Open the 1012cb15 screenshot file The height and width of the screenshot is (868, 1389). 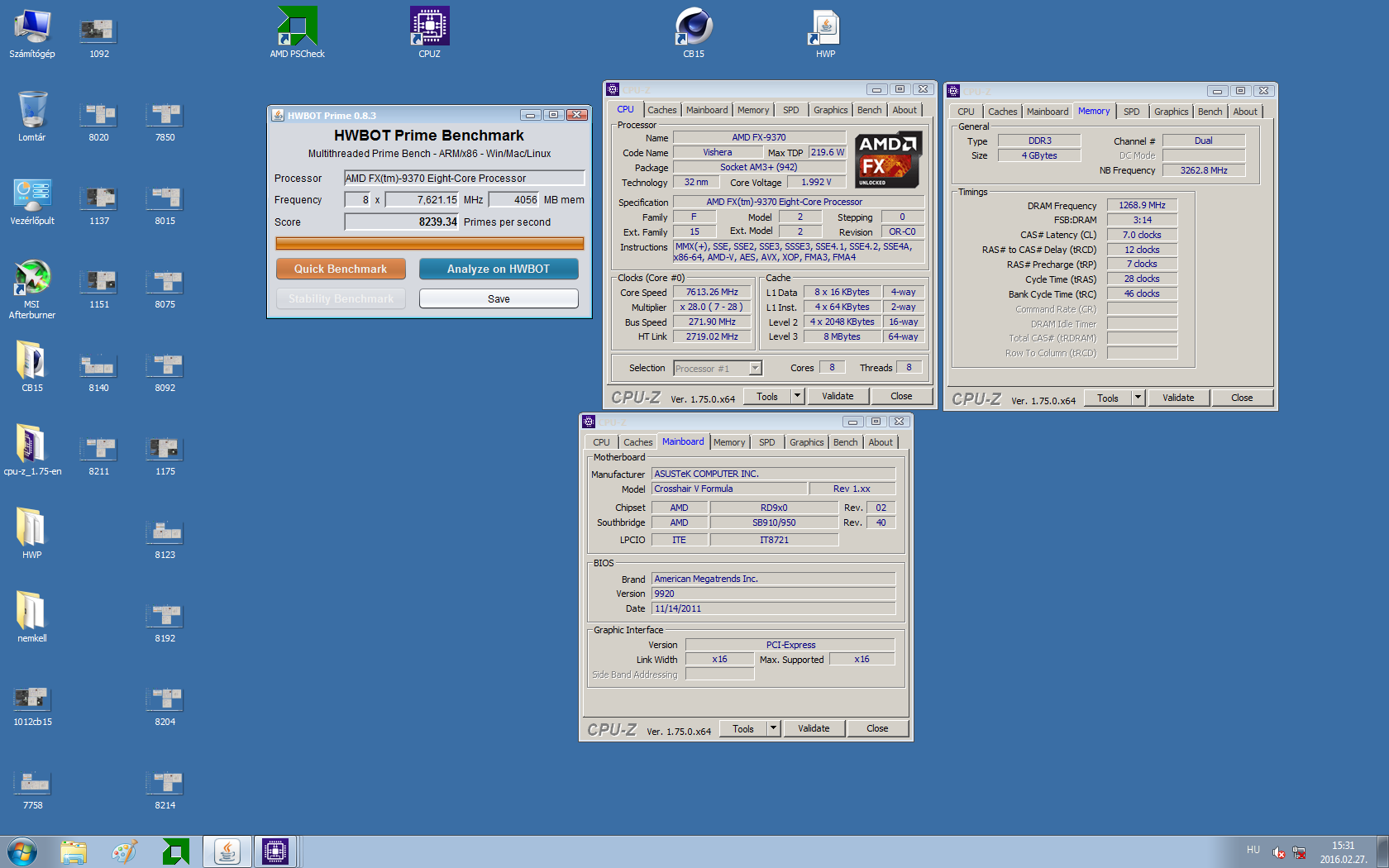pyautogui.click(x=32, y=707)
